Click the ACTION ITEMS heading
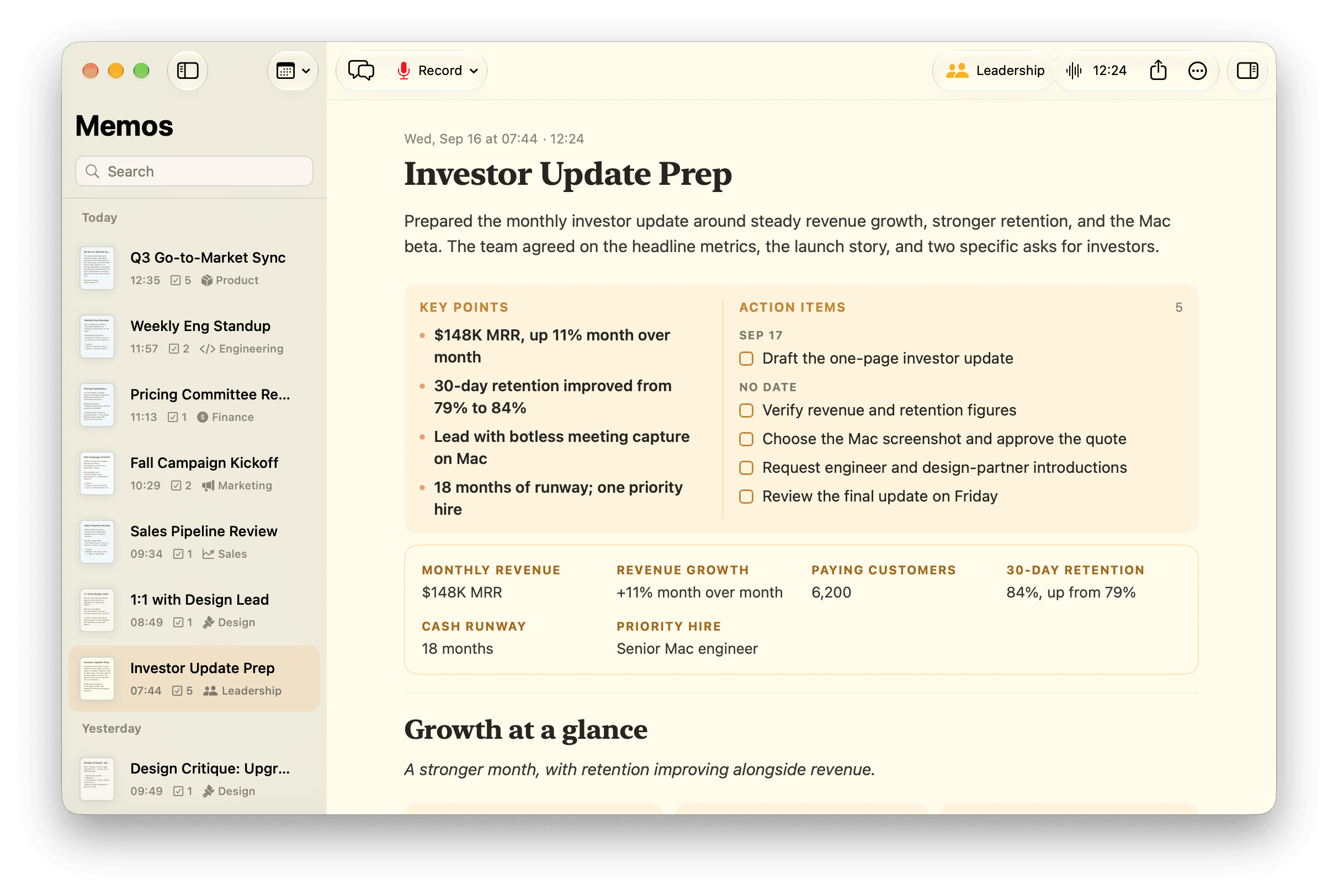 pyautogui.click(x=792, y=307)
